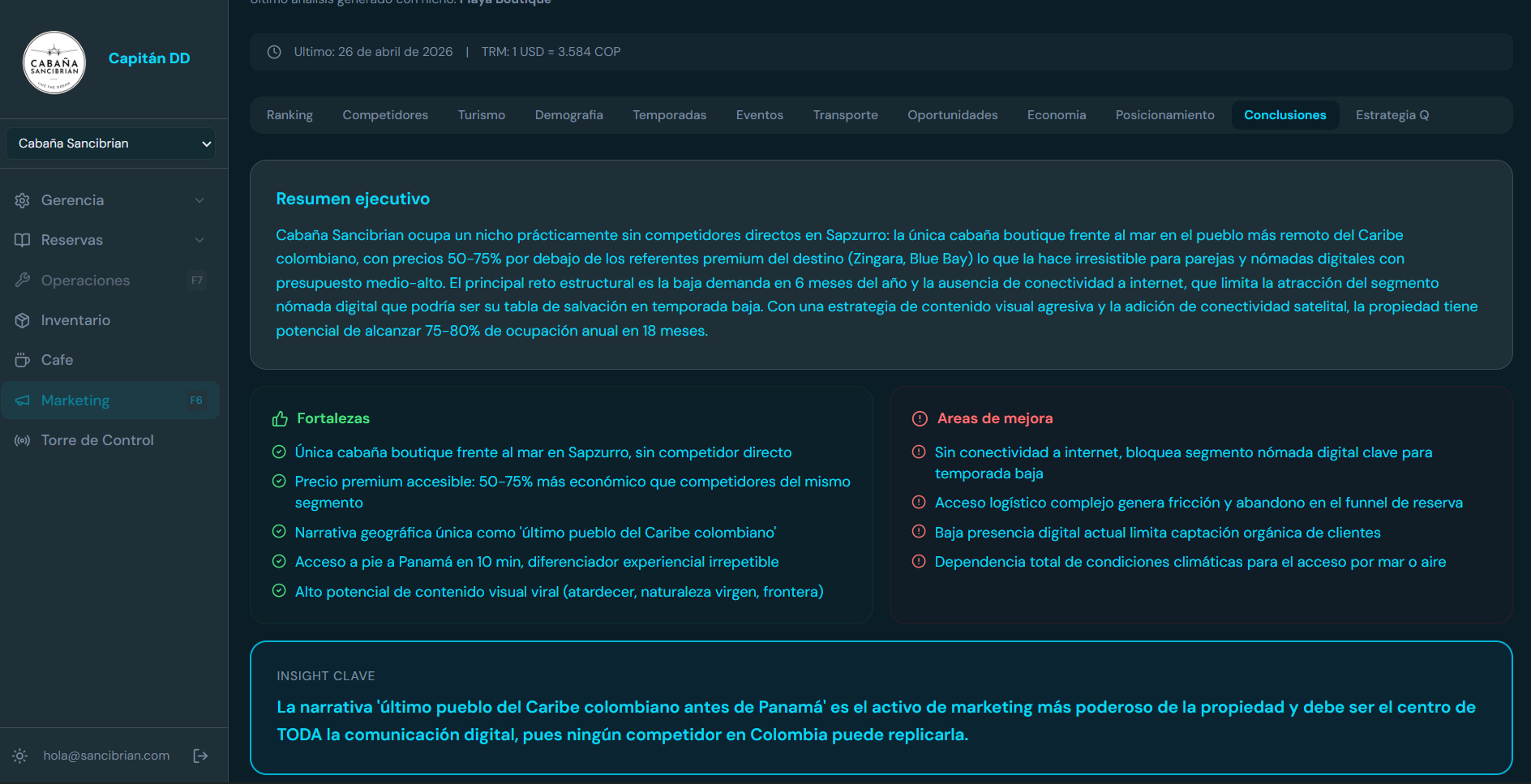Click the logout icon
This screenshot has width=1531, height=784.
point(201,756)
